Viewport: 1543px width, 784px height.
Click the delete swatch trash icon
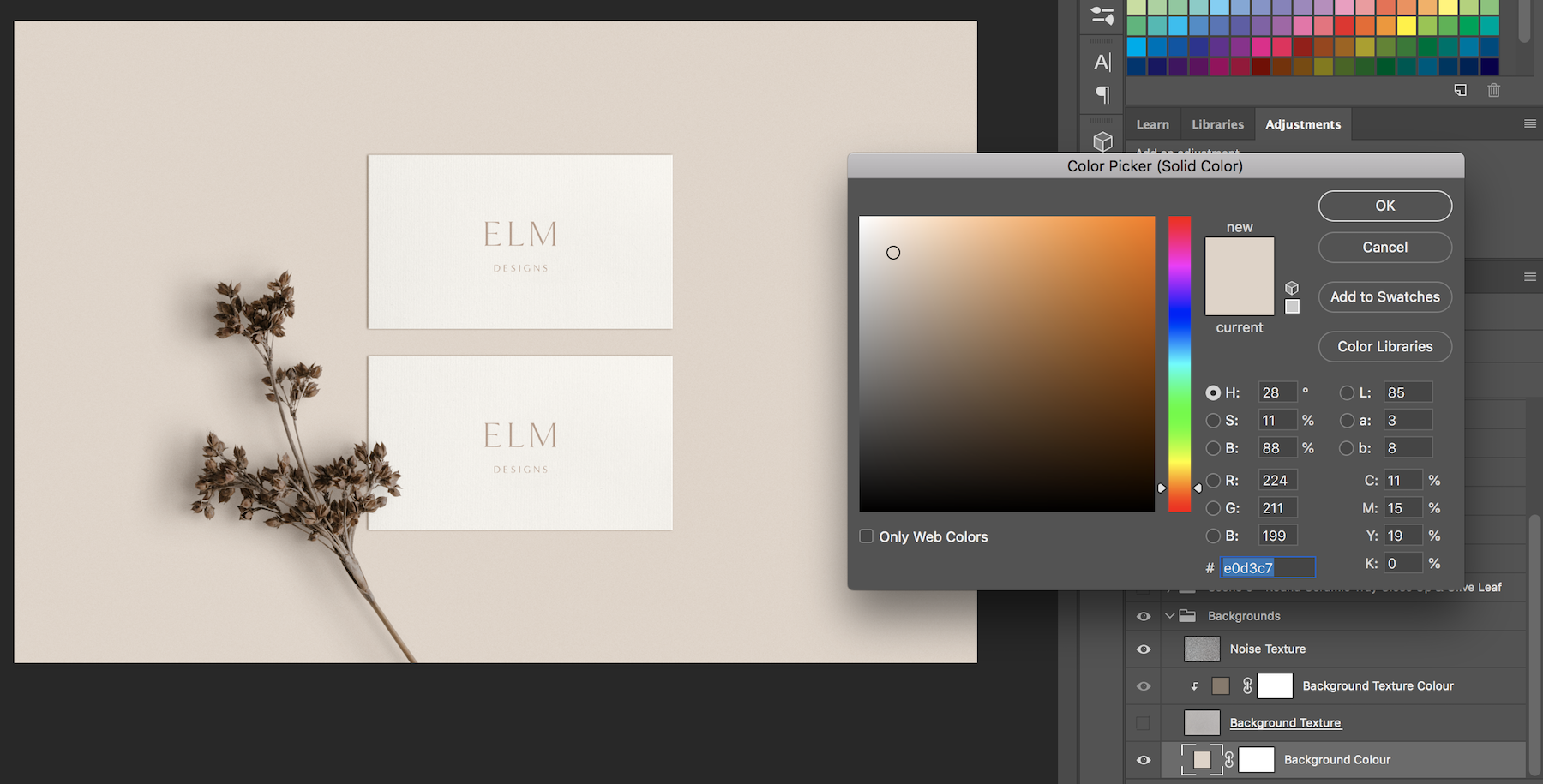[x=1493, y=90]
